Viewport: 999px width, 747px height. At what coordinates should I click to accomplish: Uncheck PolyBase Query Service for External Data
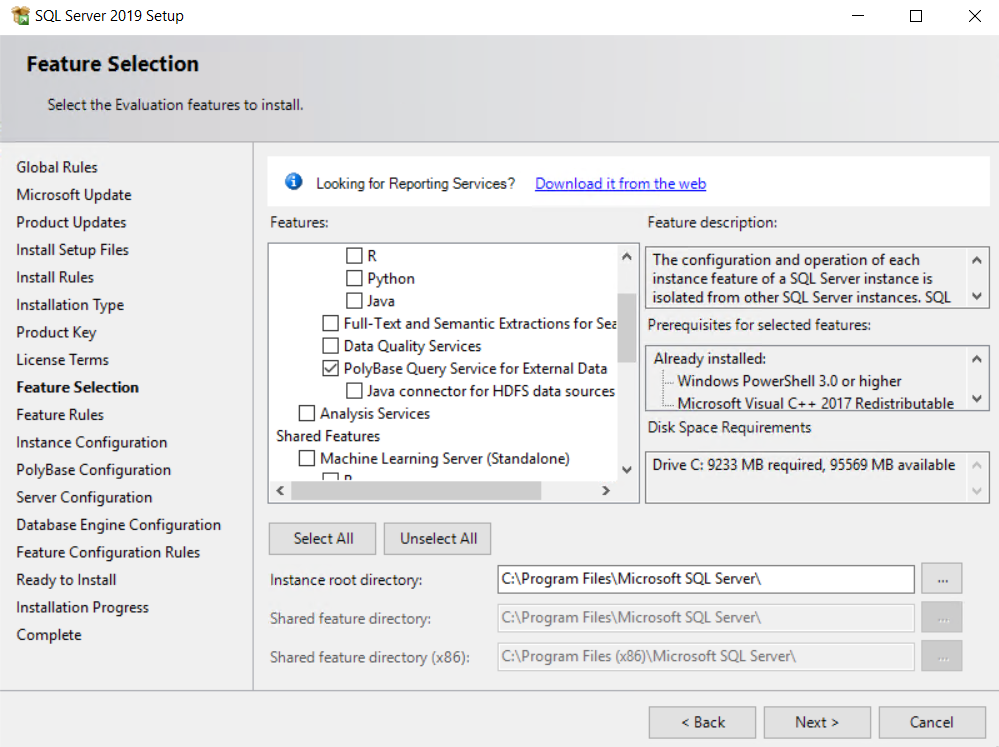click(330, 368)
